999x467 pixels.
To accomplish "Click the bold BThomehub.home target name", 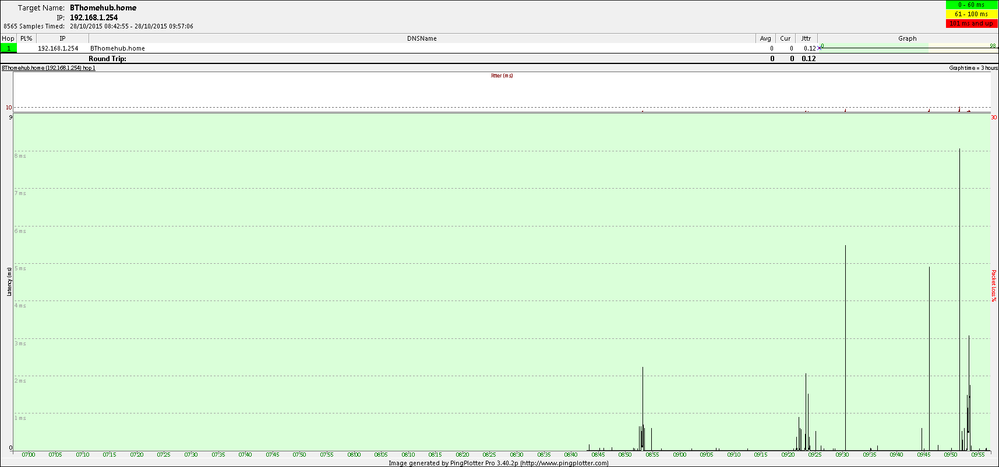I will tap(103, 8).
